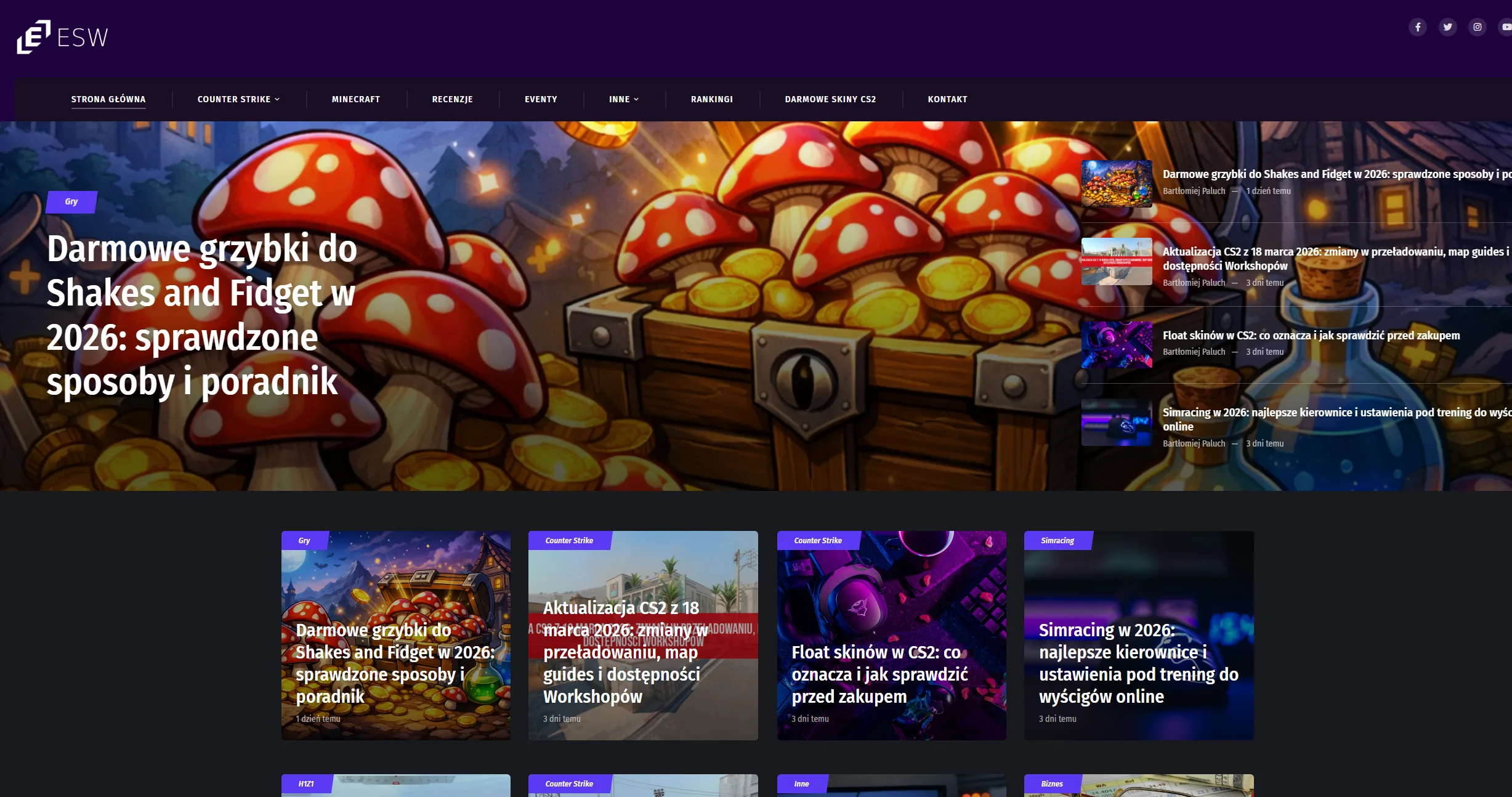Click the Biznes category tag
Image resolution: width=1512 pixels, height=797 pixels.
[1052, 784]
